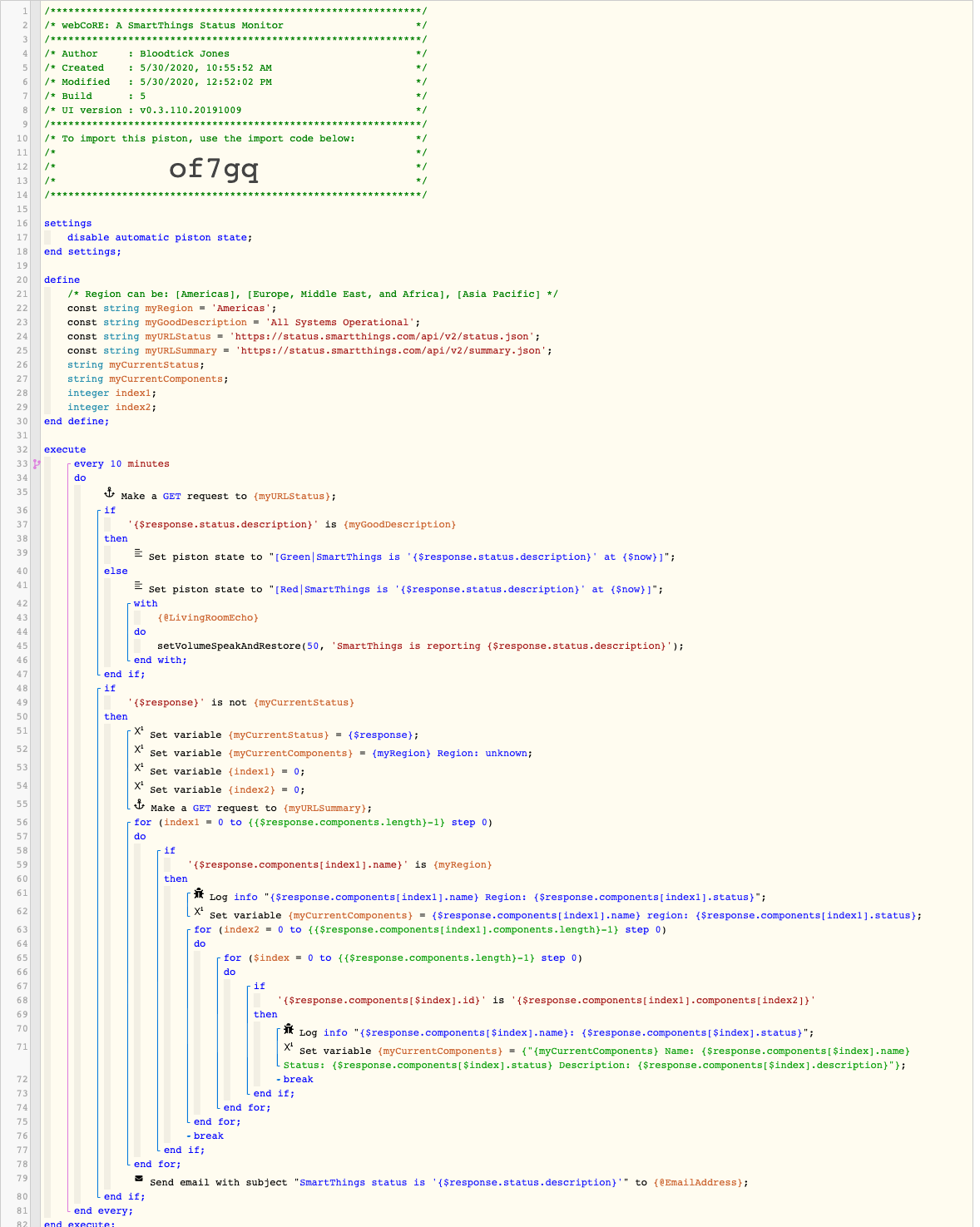The image size is (980, 1227).
Task: Click the for index2 loop statement
Action: (x=430, y=930)
